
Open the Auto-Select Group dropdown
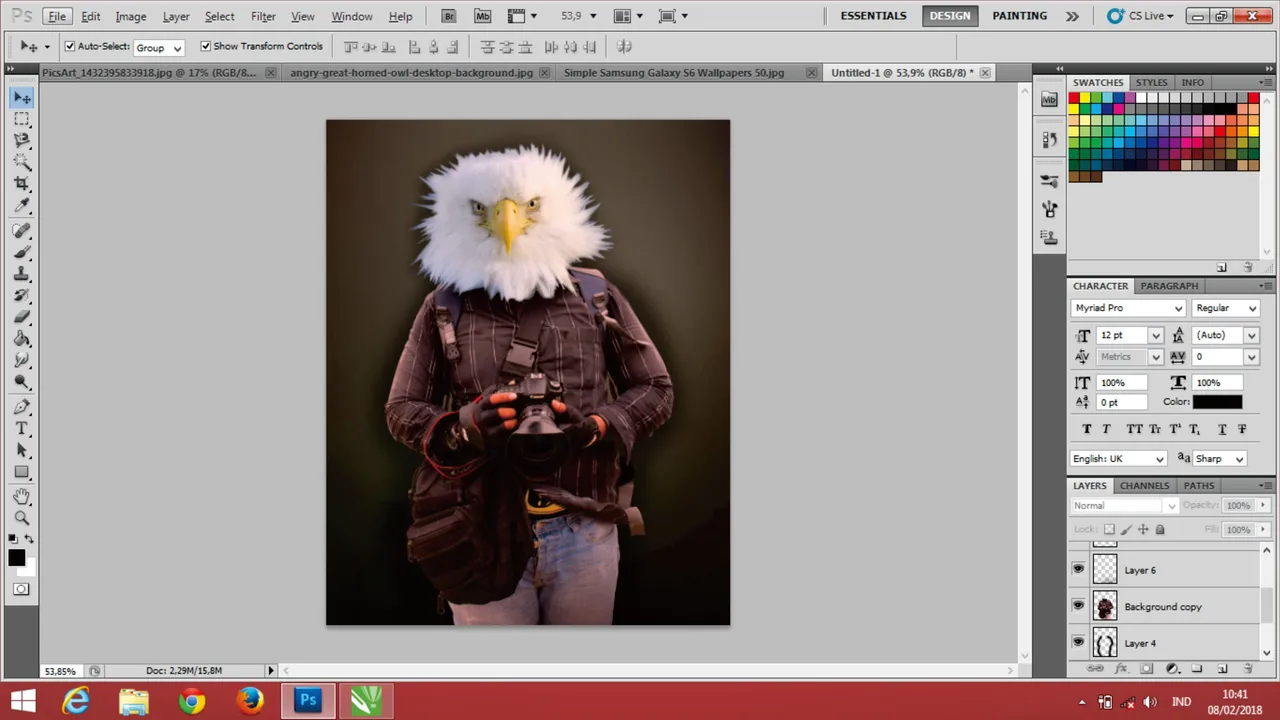pos(159,47)
